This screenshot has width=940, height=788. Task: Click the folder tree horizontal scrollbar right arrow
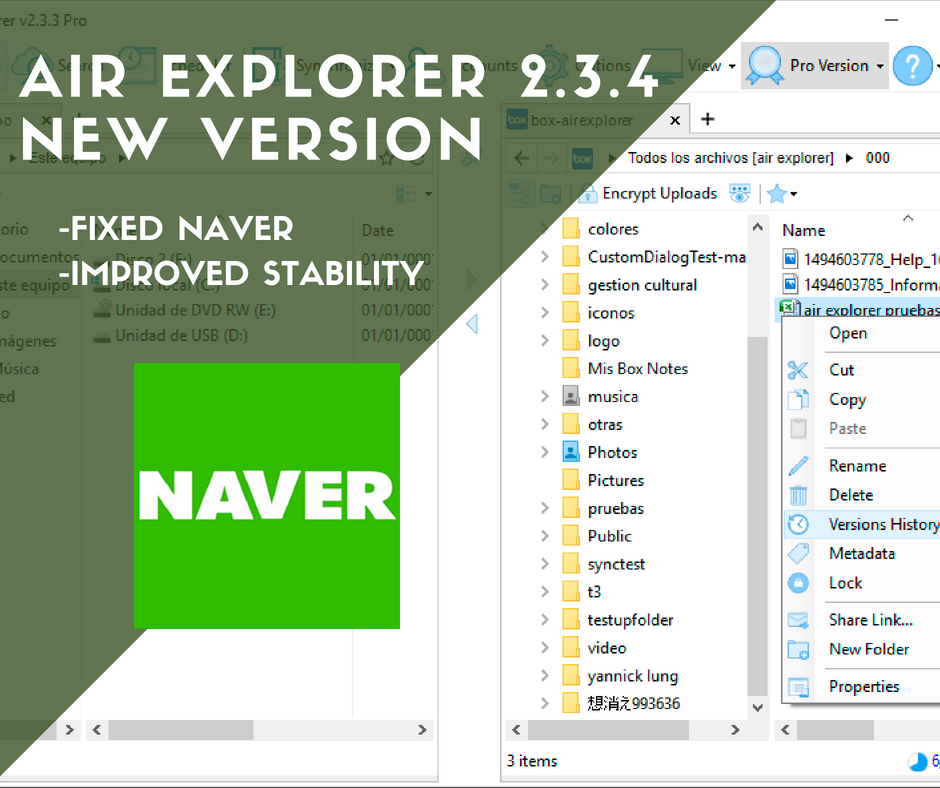point(736,730)
